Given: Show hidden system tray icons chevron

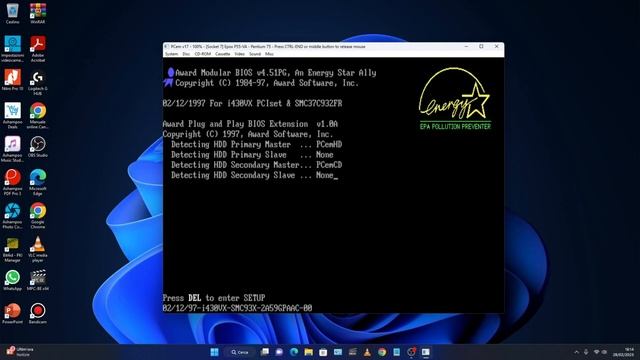Looking at the screenshot, I should coord(576,352).
